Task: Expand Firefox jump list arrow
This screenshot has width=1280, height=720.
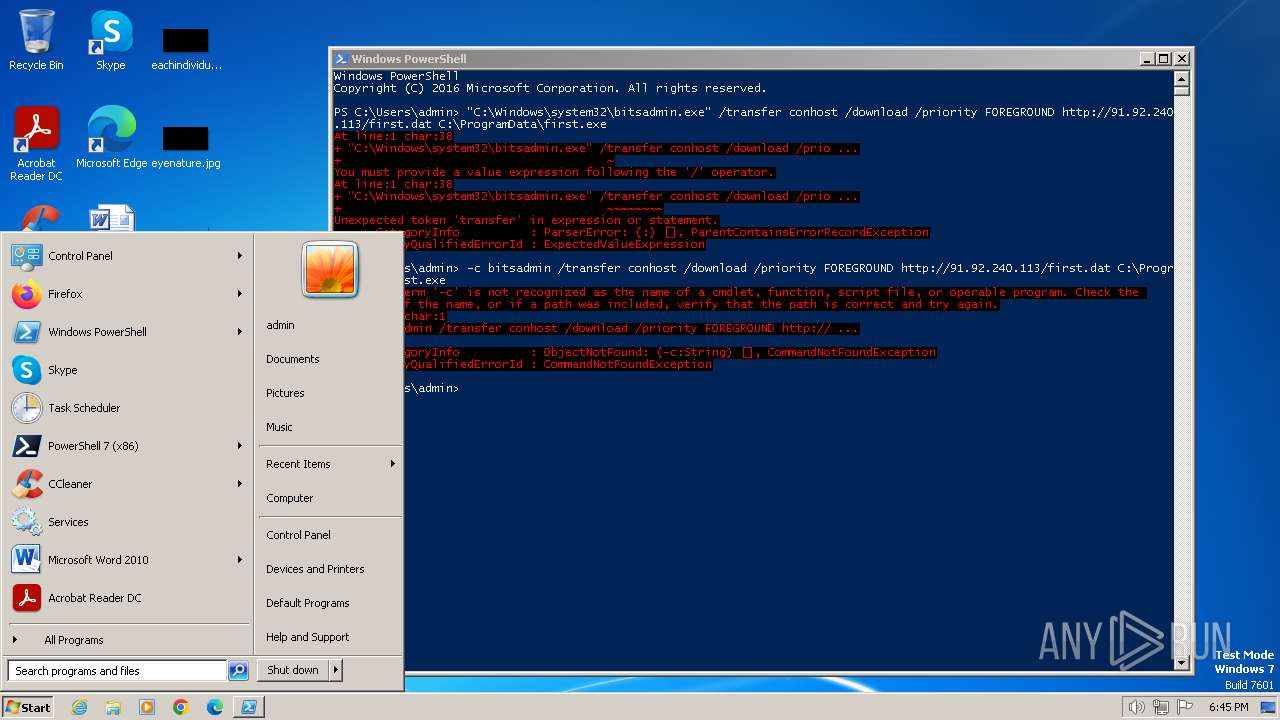Action: coord(240,294)
